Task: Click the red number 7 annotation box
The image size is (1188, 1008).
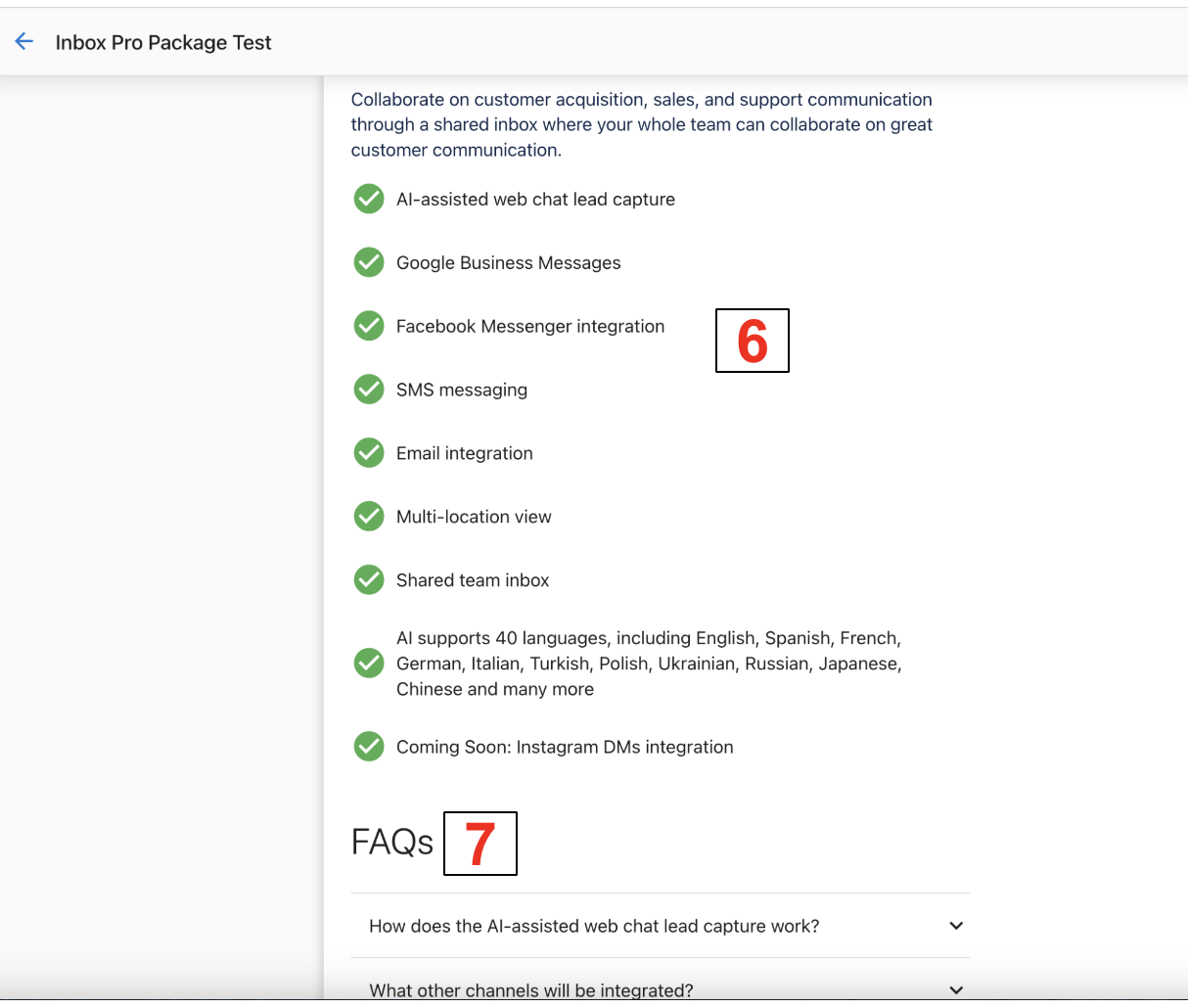Action: point(480,844)
